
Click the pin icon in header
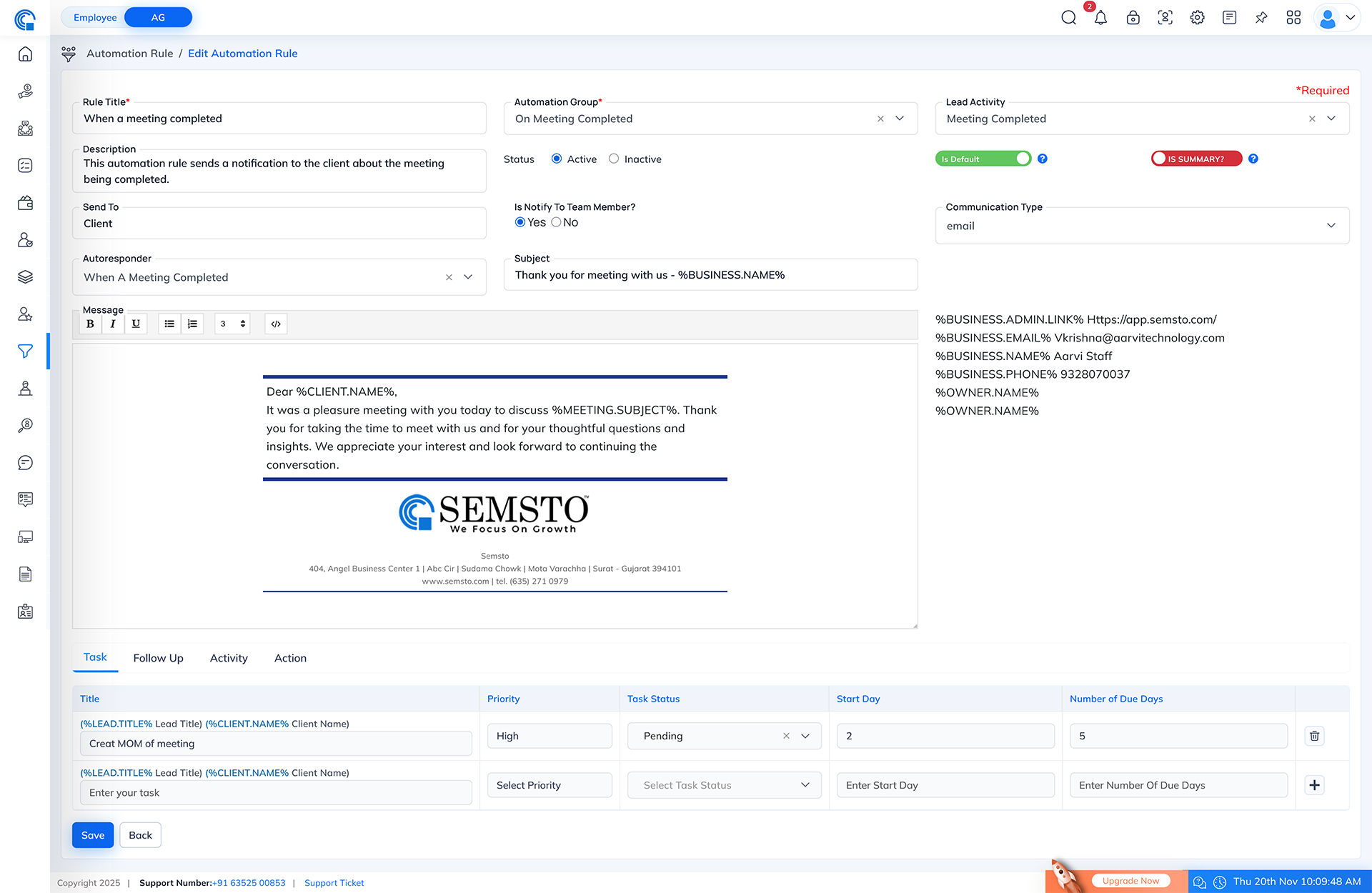[1261, 18]
